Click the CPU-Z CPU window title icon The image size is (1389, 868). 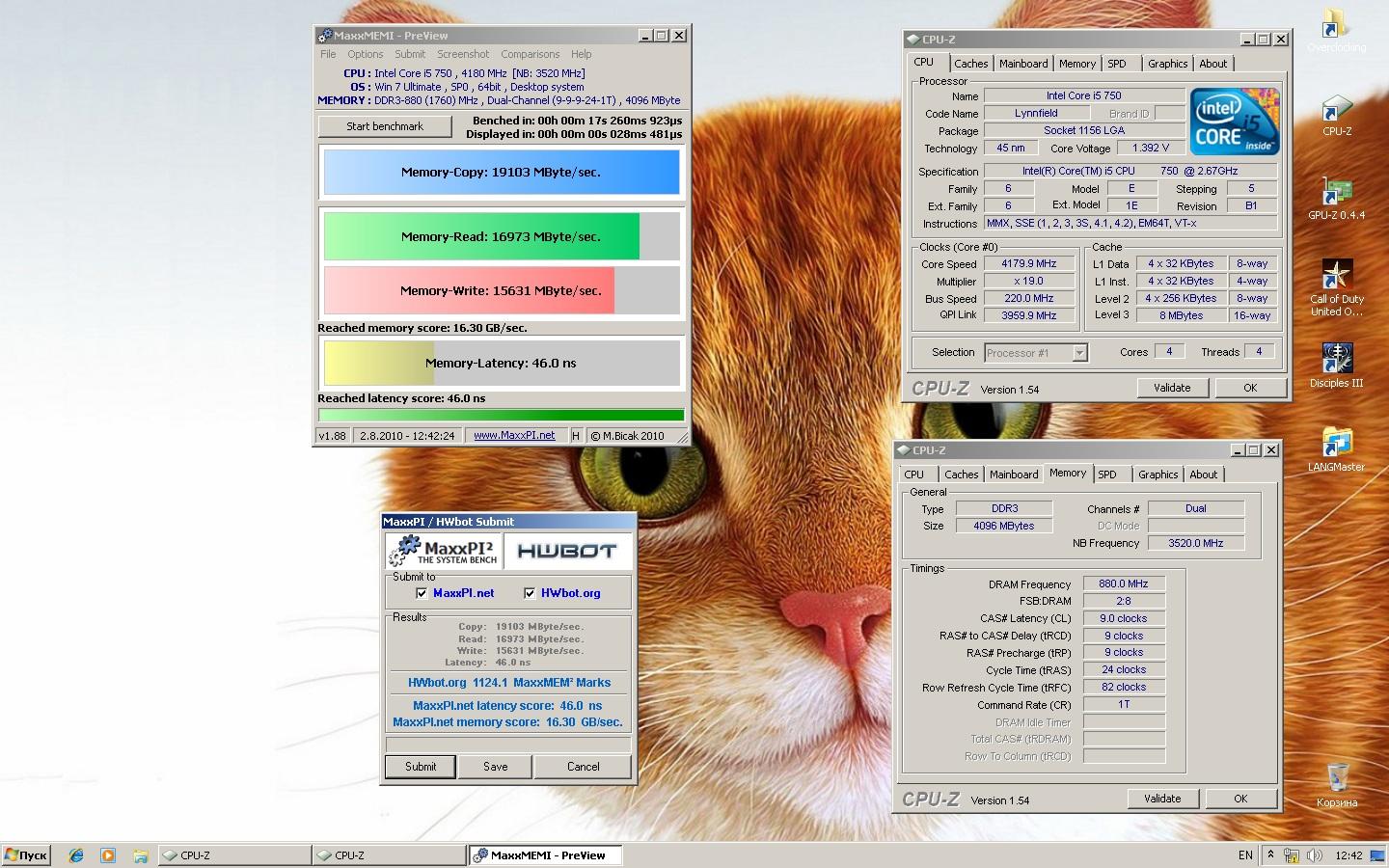tap(913, 40)
